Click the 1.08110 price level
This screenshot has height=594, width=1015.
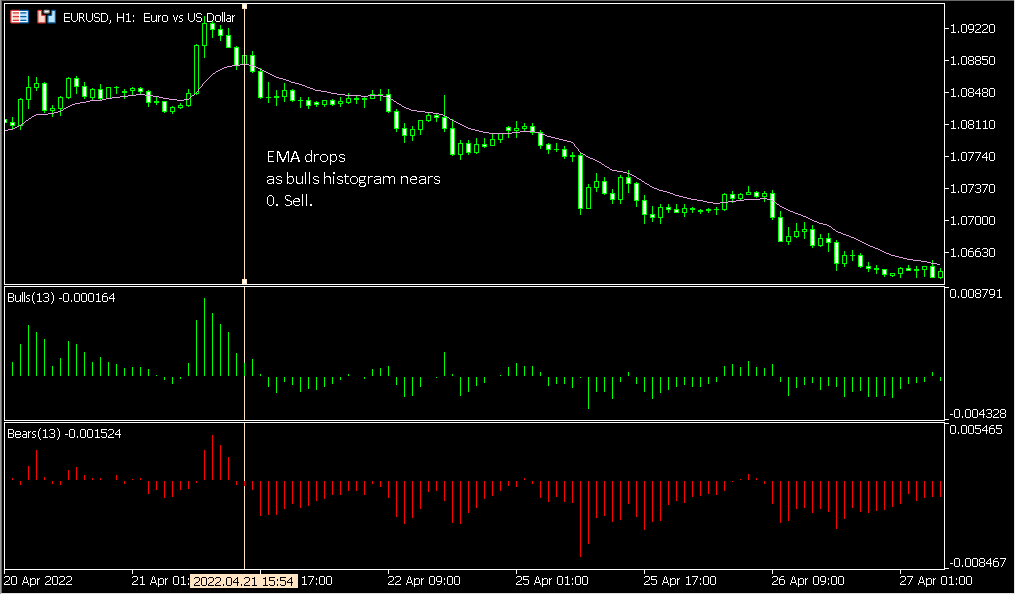point(972,124)
